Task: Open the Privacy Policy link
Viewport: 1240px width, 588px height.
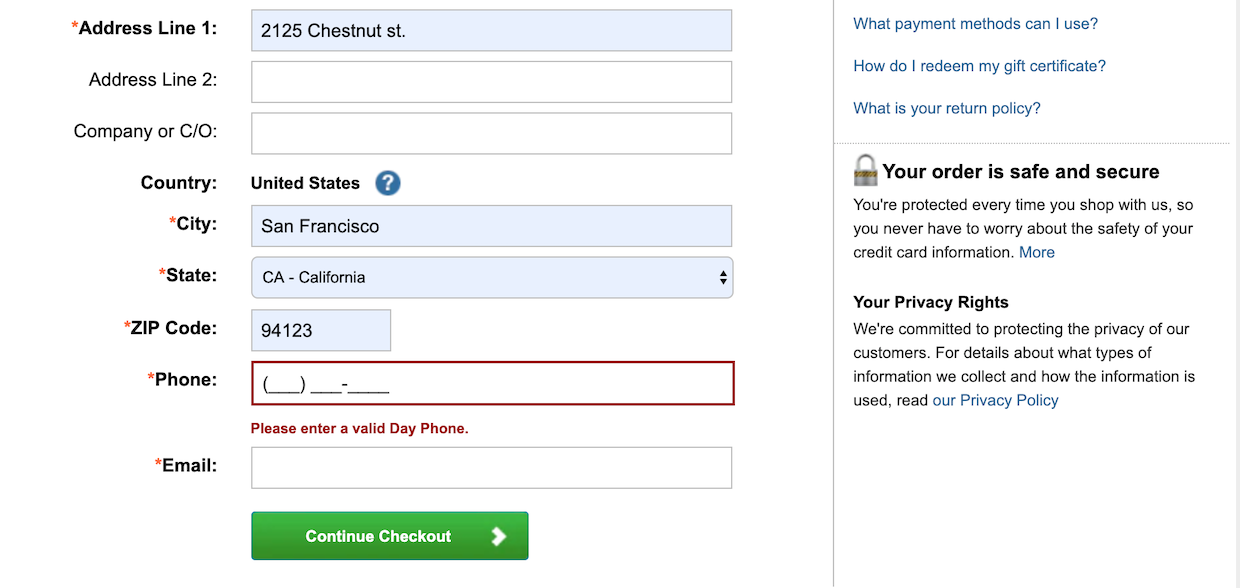Action: (995, 400)
